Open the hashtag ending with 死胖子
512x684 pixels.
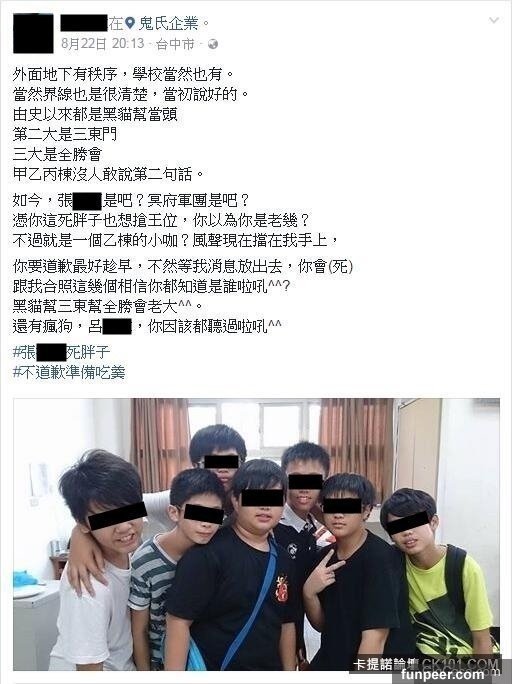coord(61,352)
